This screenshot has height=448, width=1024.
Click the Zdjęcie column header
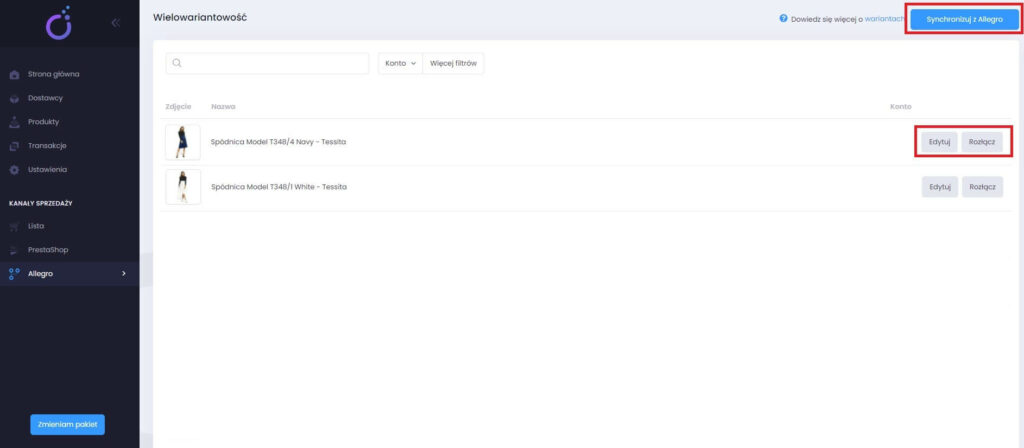click(178, 106)
